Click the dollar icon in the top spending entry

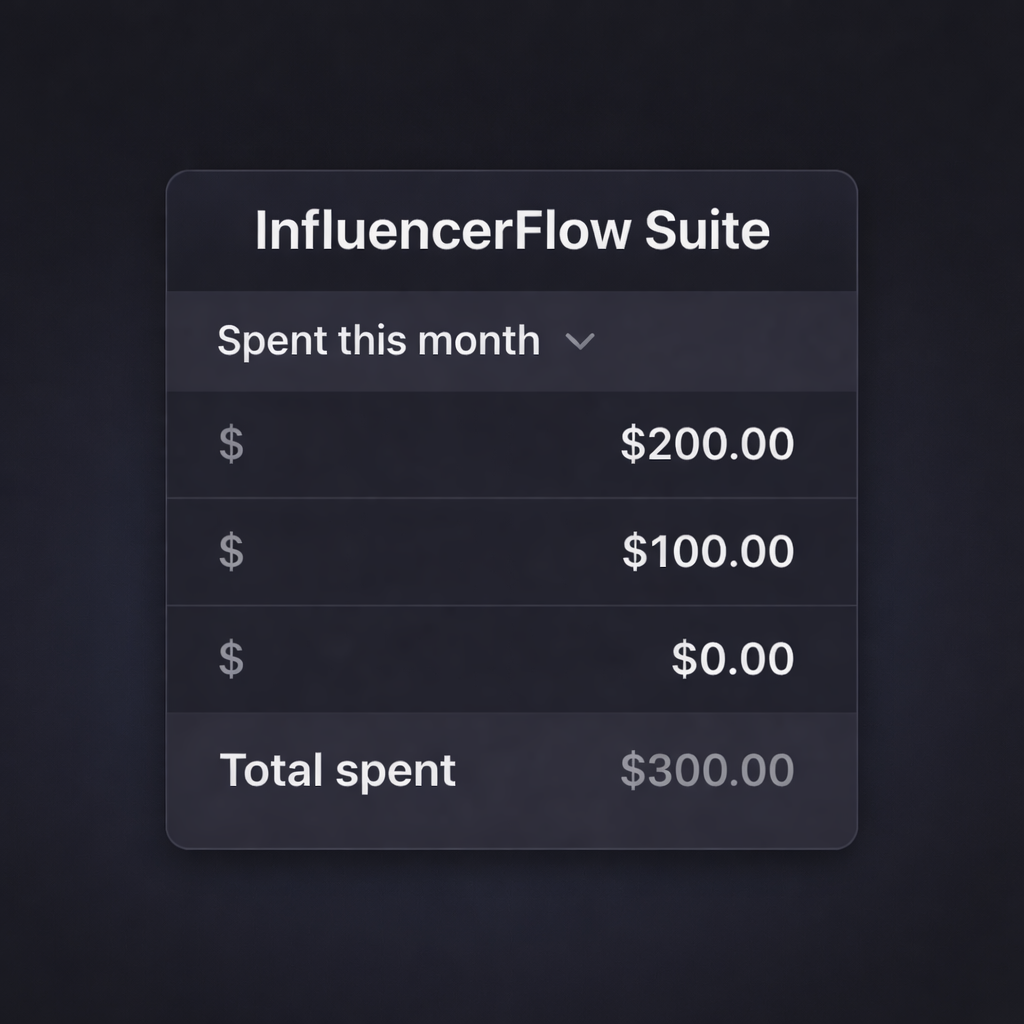click(x=232, y=444)
